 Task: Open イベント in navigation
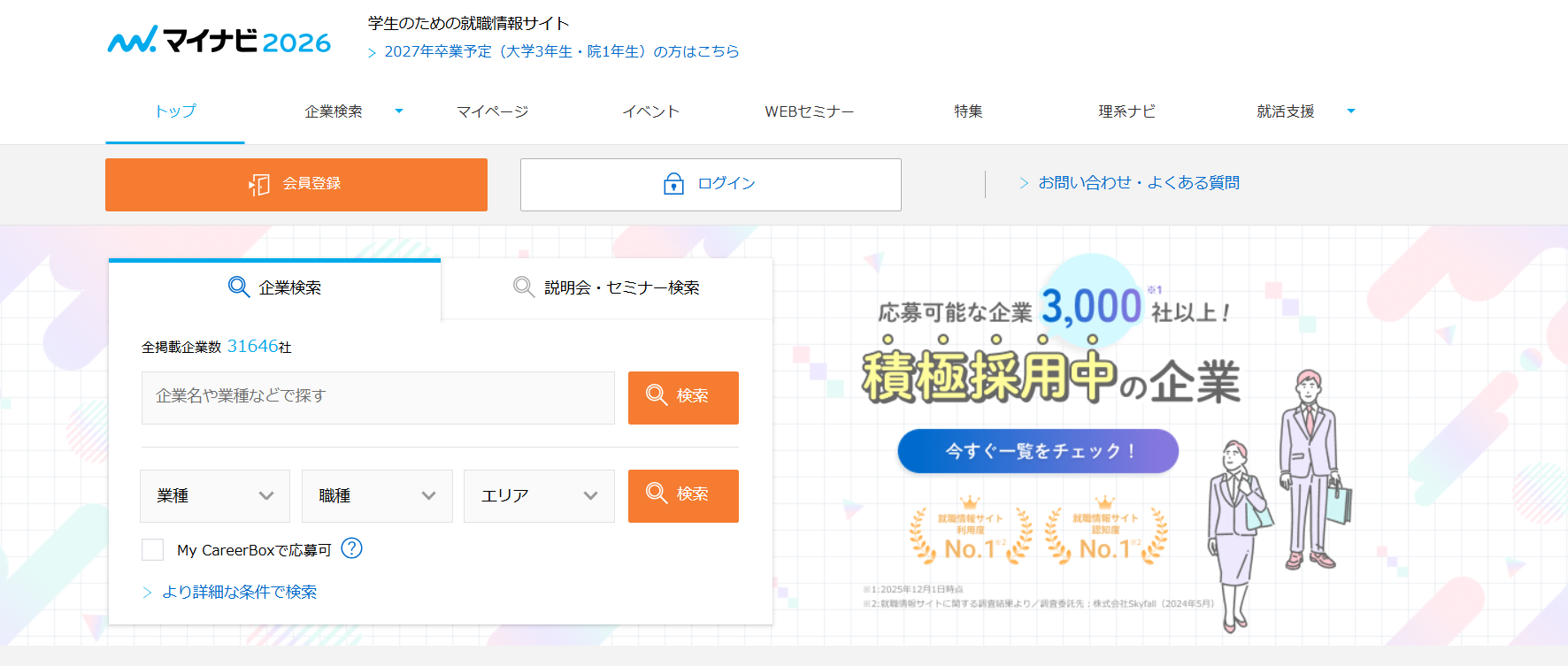(x=650, y=111)
